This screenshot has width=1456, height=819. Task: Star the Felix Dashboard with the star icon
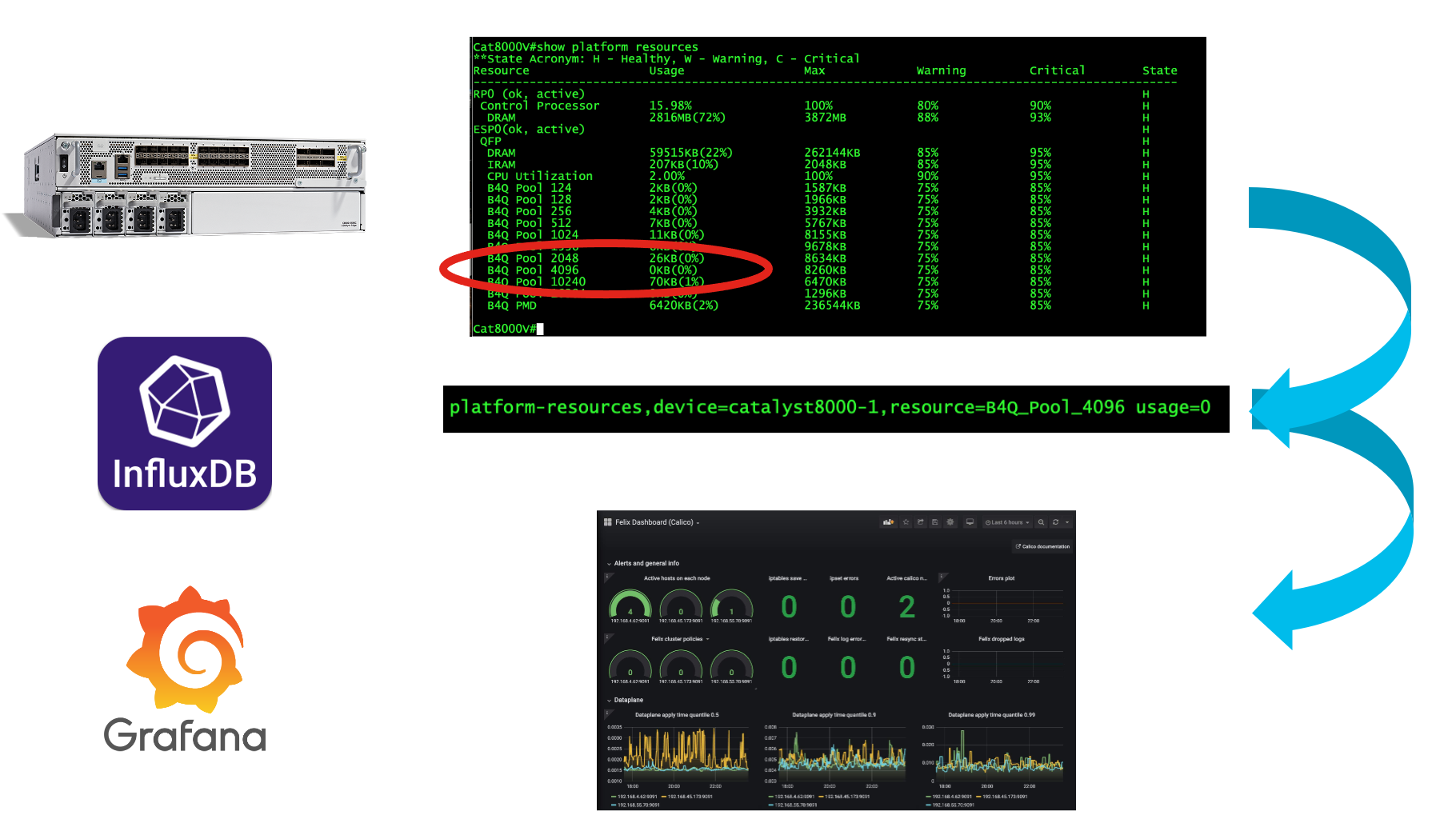(x=906, y=522)
